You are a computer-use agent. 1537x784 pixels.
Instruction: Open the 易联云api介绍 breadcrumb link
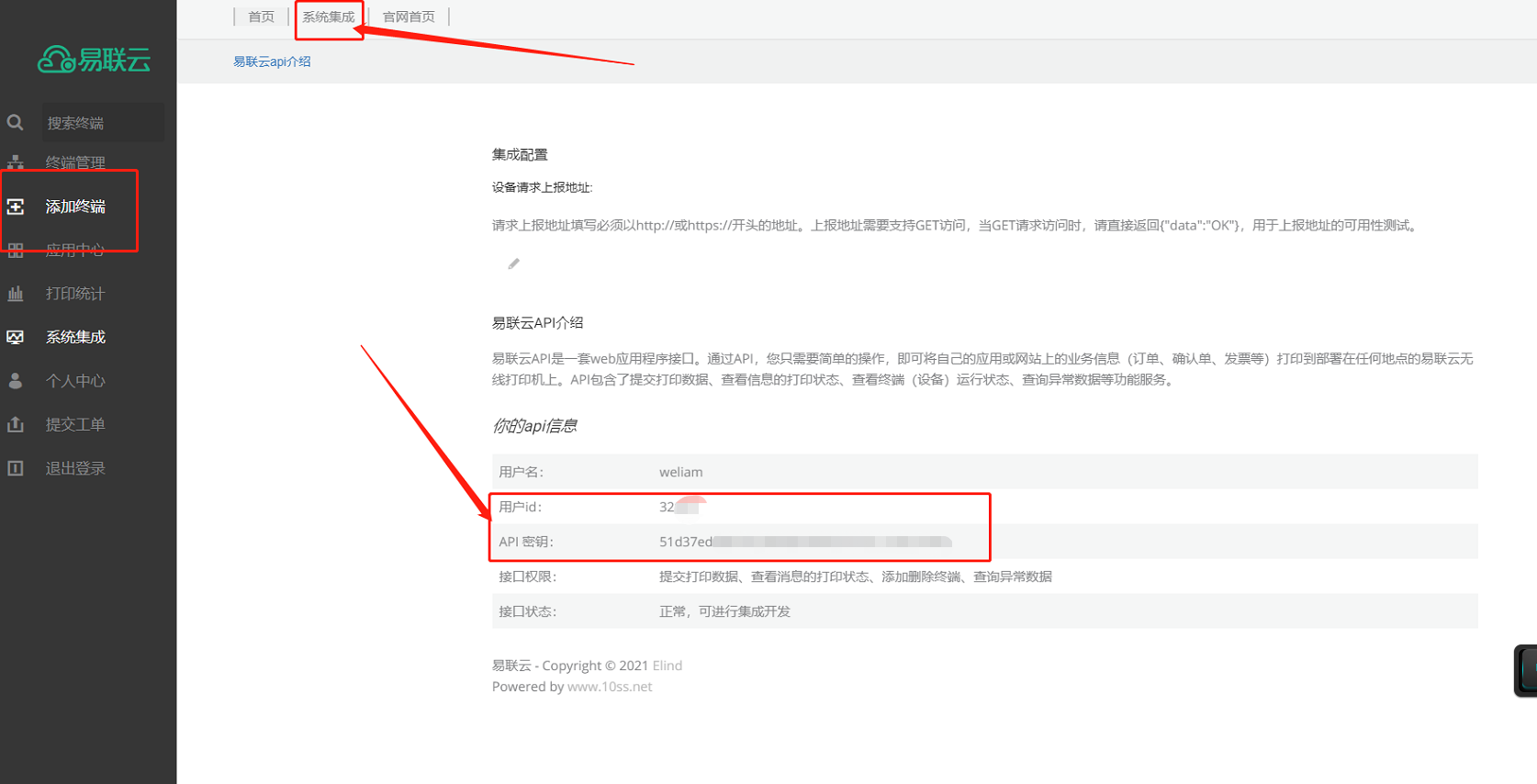[x=272, y=62]
